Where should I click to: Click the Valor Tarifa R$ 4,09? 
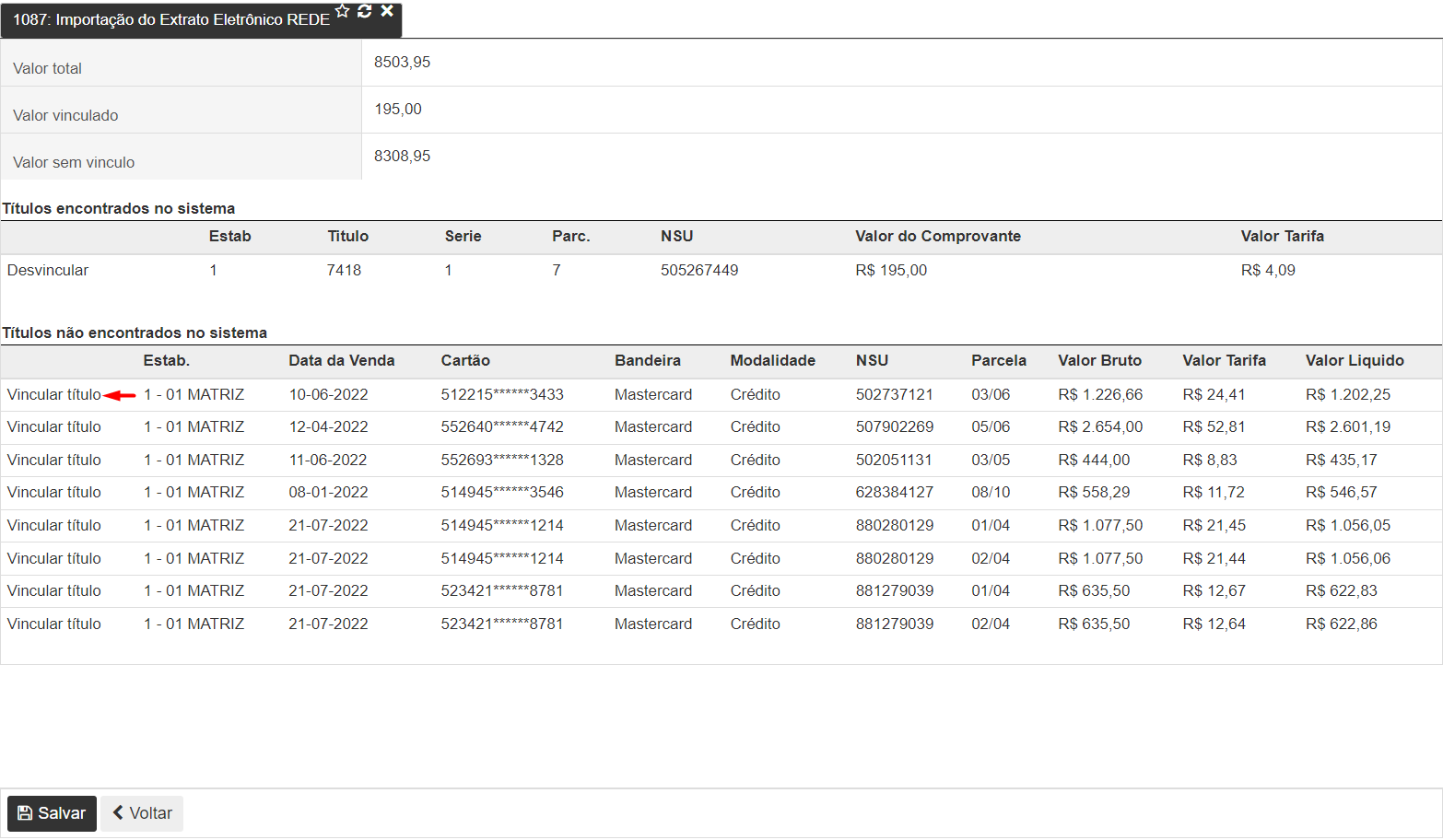[x=1268, y=270]
